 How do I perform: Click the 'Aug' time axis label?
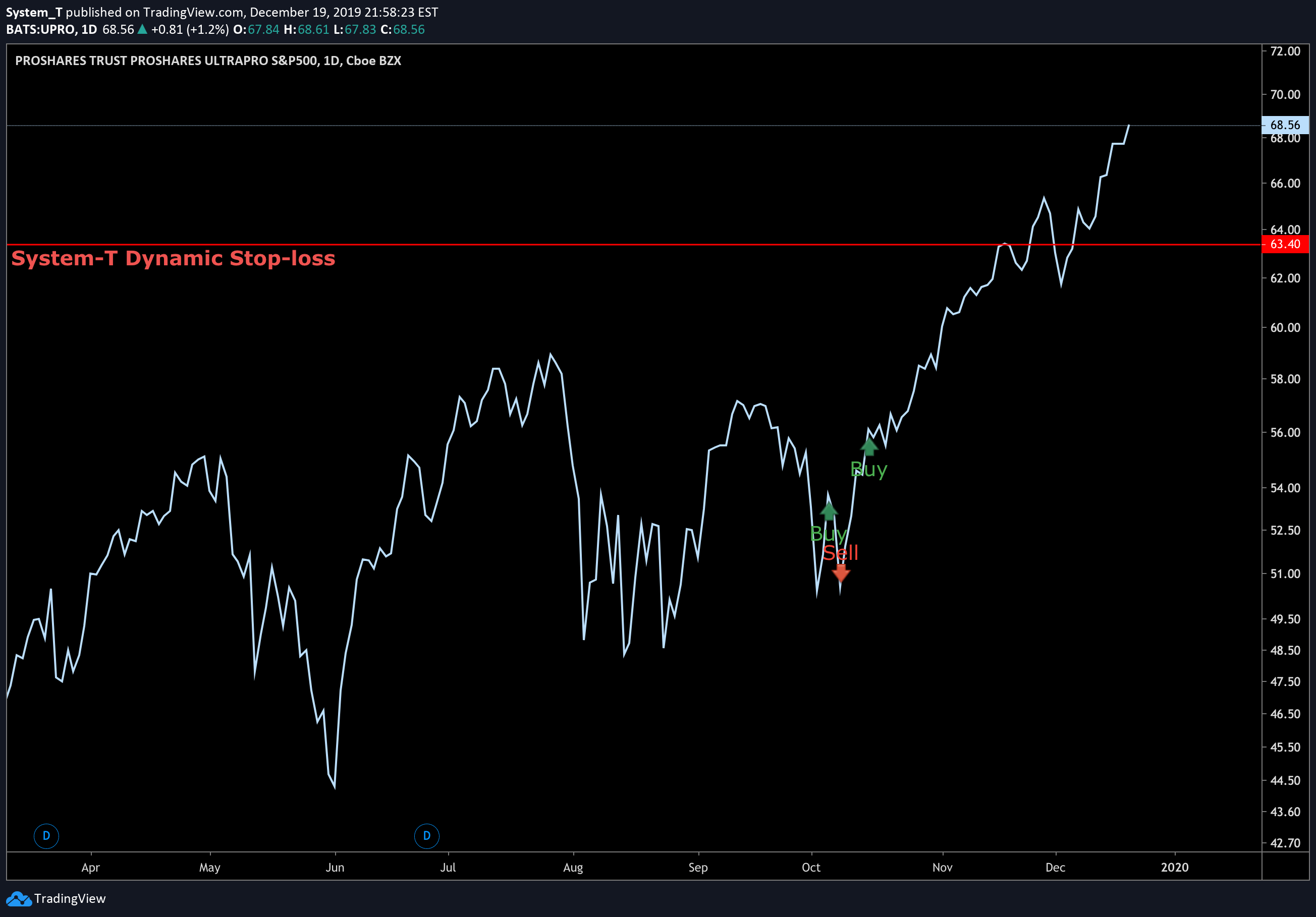[x=573, y=867]
